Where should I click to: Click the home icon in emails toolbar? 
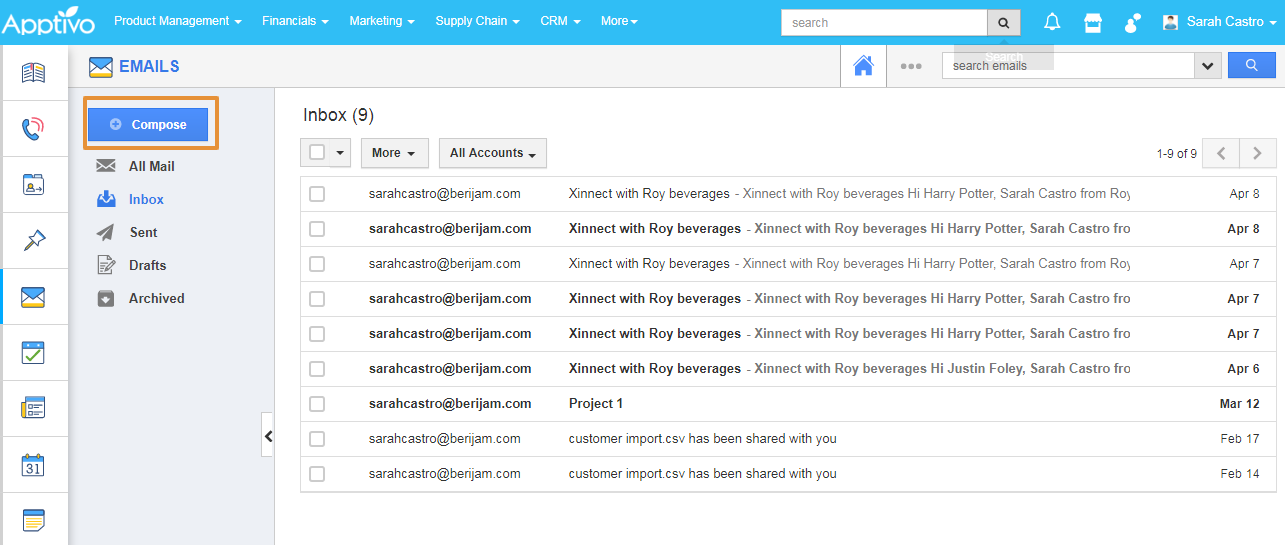(863, 66)
